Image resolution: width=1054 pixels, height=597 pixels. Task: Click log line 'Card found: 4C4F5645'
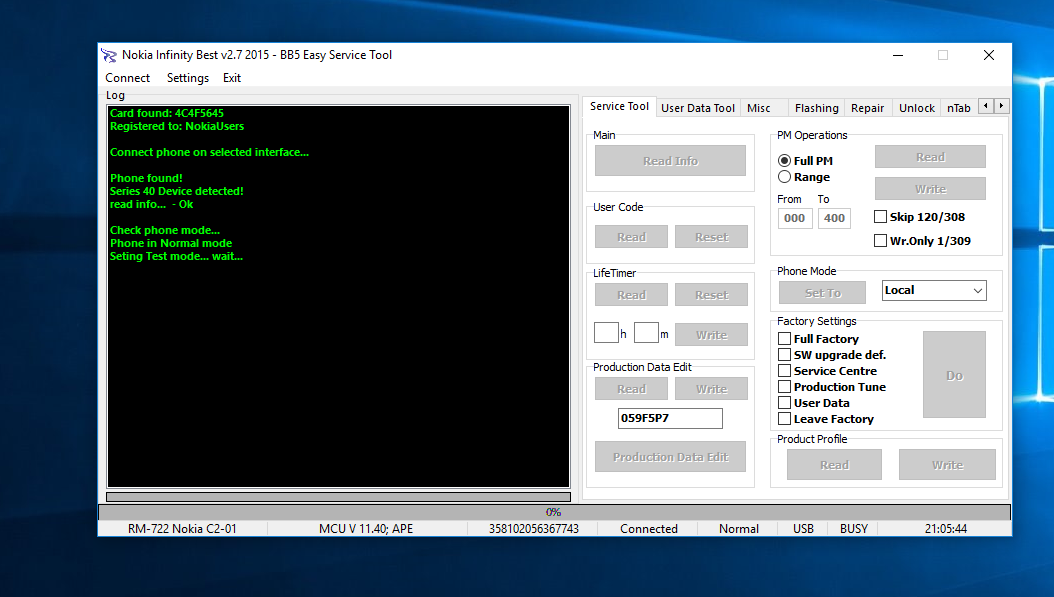[167, 113]
